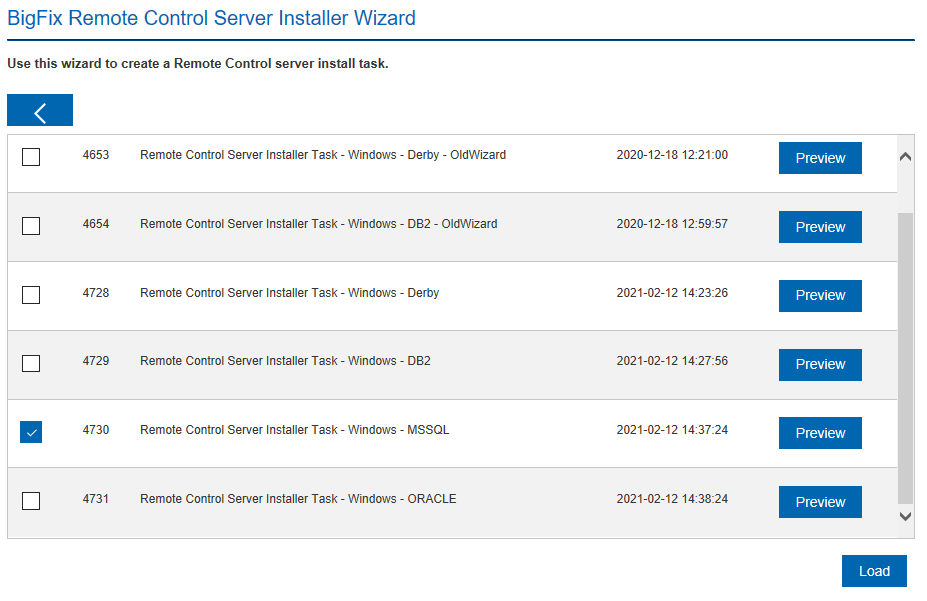The width and height of the screenshot is (927, 601).
Task: Load the selected installer task
Action: click(x=874, y=571)
